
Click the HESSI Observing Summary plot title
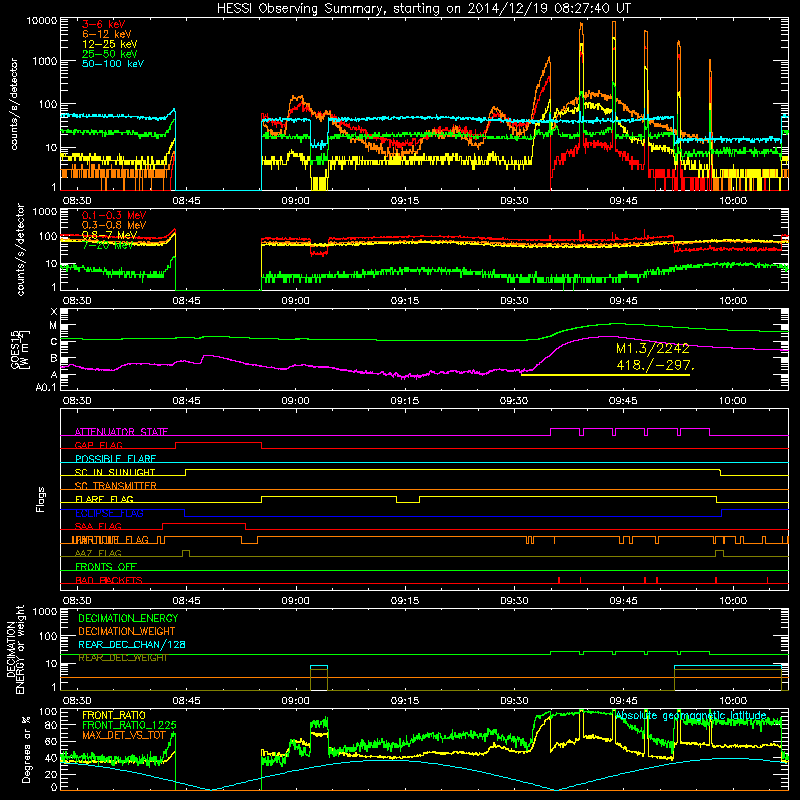[423, 8]
